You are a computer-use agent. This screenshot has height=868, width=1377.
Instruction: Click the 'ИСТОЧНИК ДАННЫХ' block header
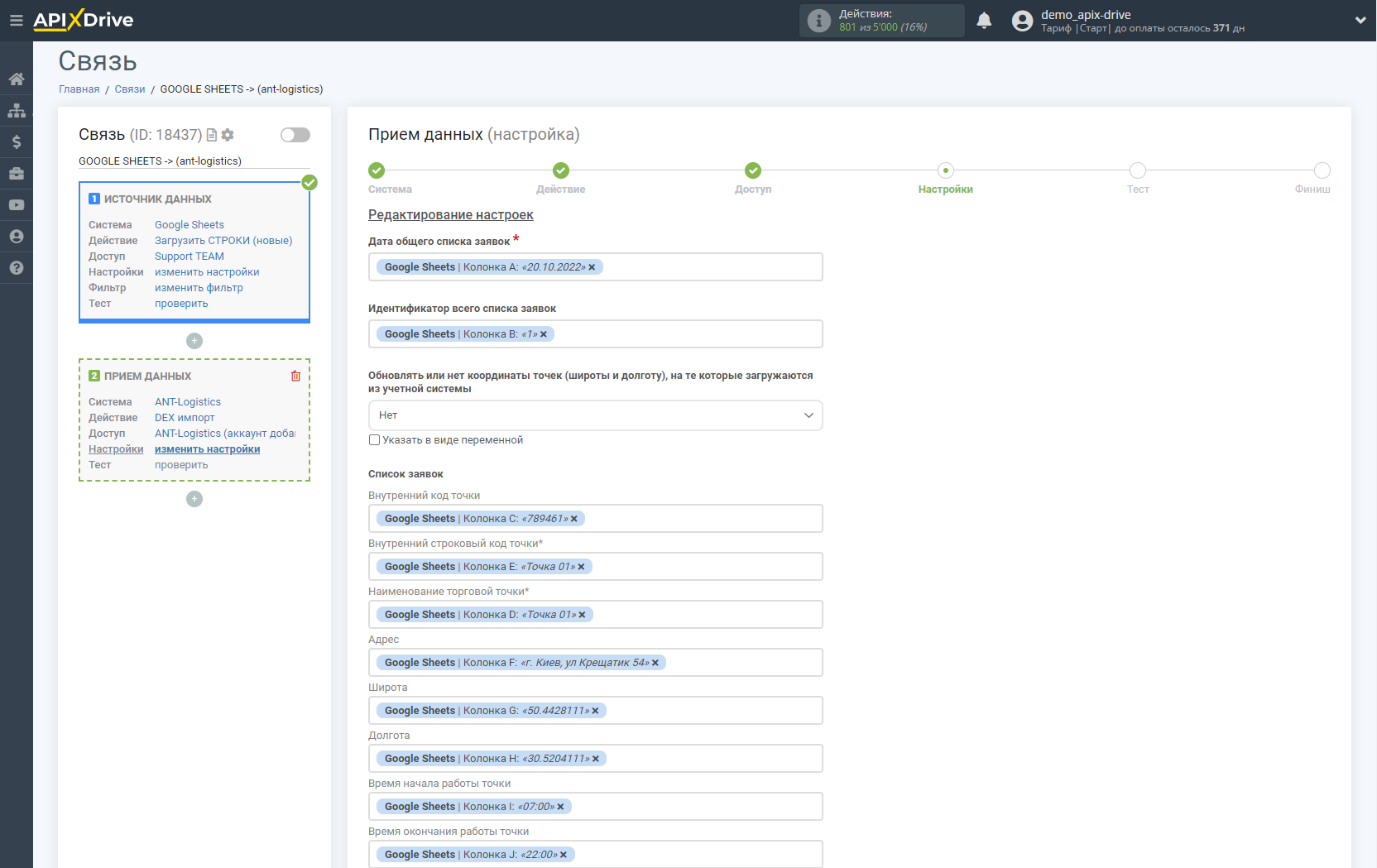coord(157,199)
